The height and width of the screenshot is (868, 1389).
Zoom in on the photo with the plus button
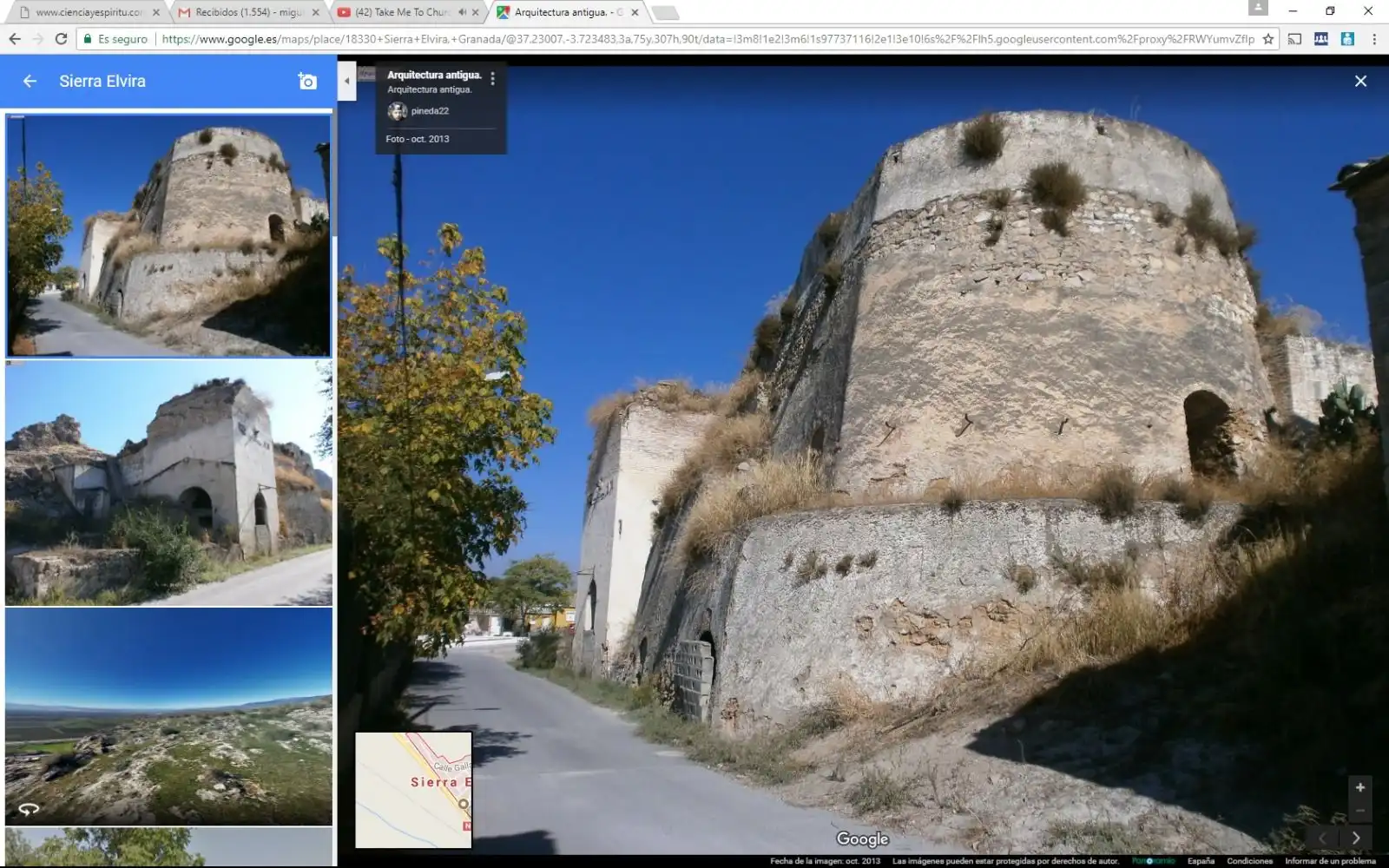tap(1359, 787)
